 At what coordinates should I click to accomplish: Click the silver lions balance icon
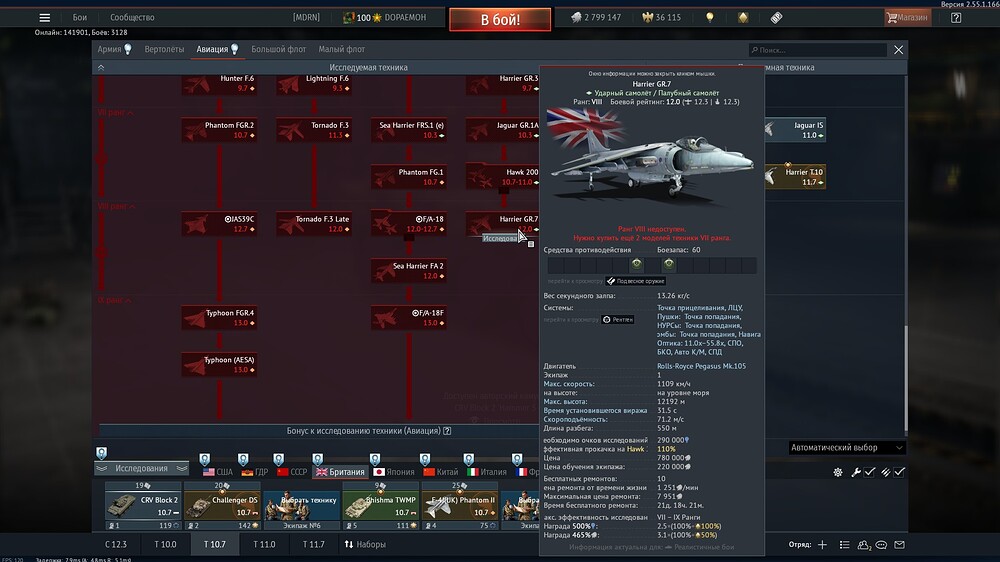(x=576, y=18)
